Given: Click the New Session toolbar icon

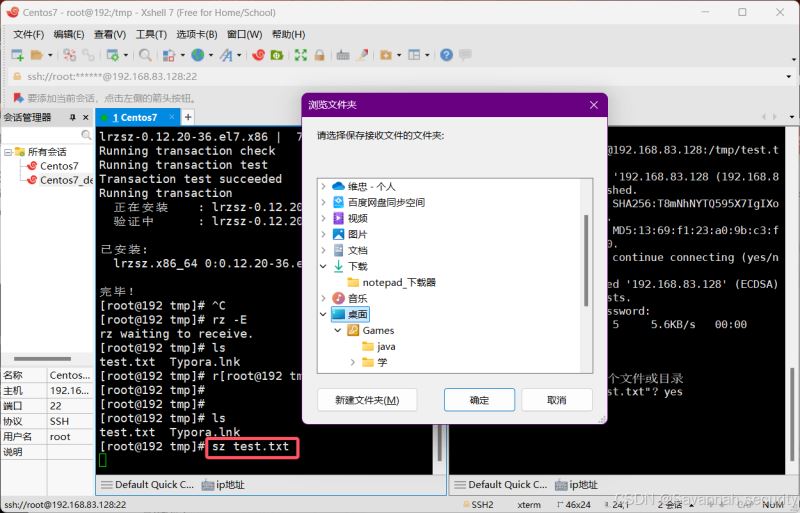Looking at the screenshot, I should (17, 55).
